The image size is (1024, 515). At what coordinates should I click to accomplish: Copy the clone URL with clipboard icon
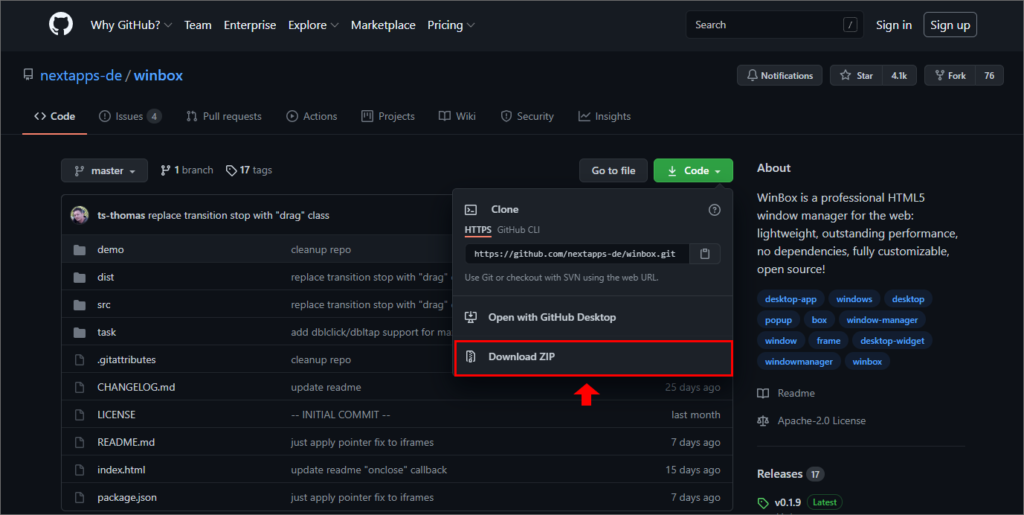[x=705, y=254]
